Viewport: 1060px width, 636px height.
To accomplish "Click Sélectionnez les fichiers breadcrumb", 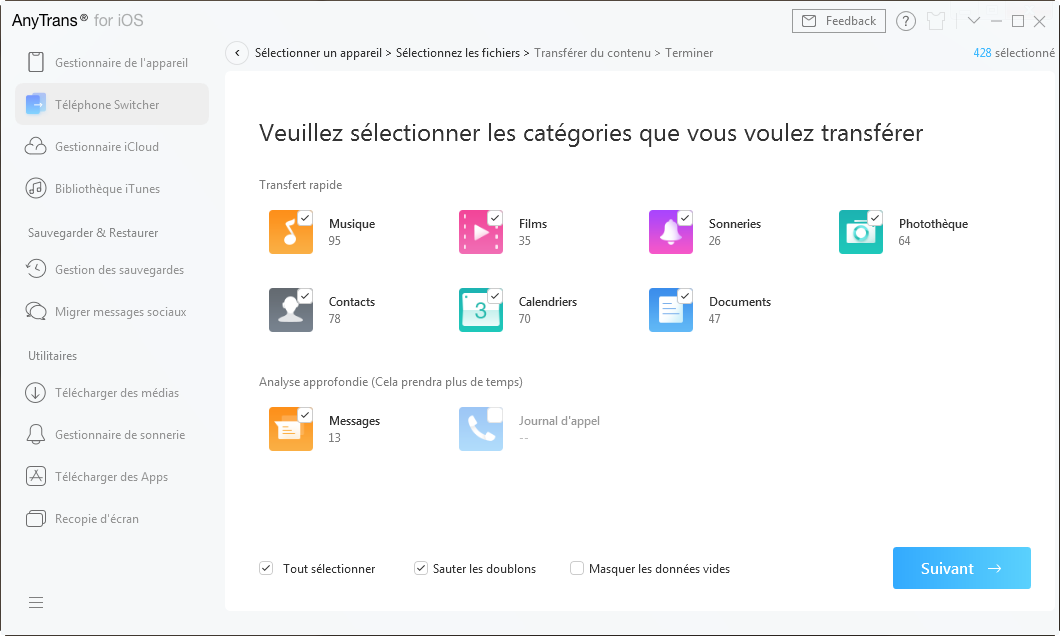I will [x=458, y=53].
